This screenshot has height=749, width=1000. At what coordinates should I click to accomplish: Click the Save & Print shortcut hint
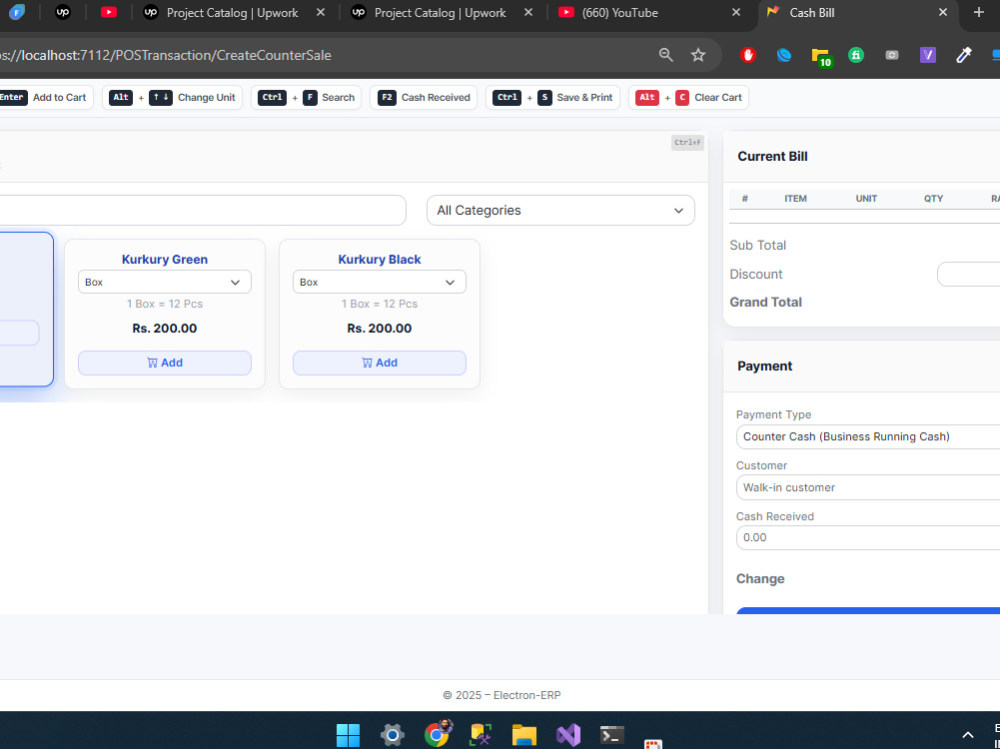553,98
